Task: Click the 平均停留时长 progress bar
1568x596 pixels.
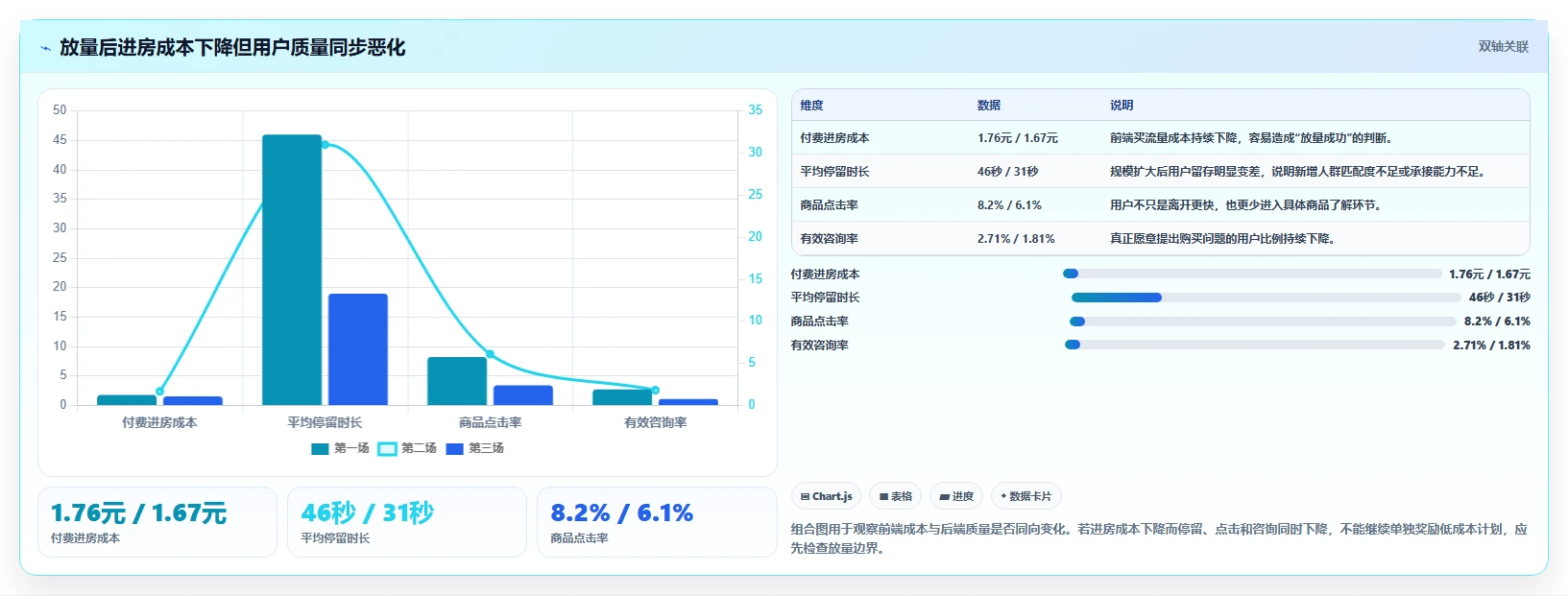Action: (1266, 298)
